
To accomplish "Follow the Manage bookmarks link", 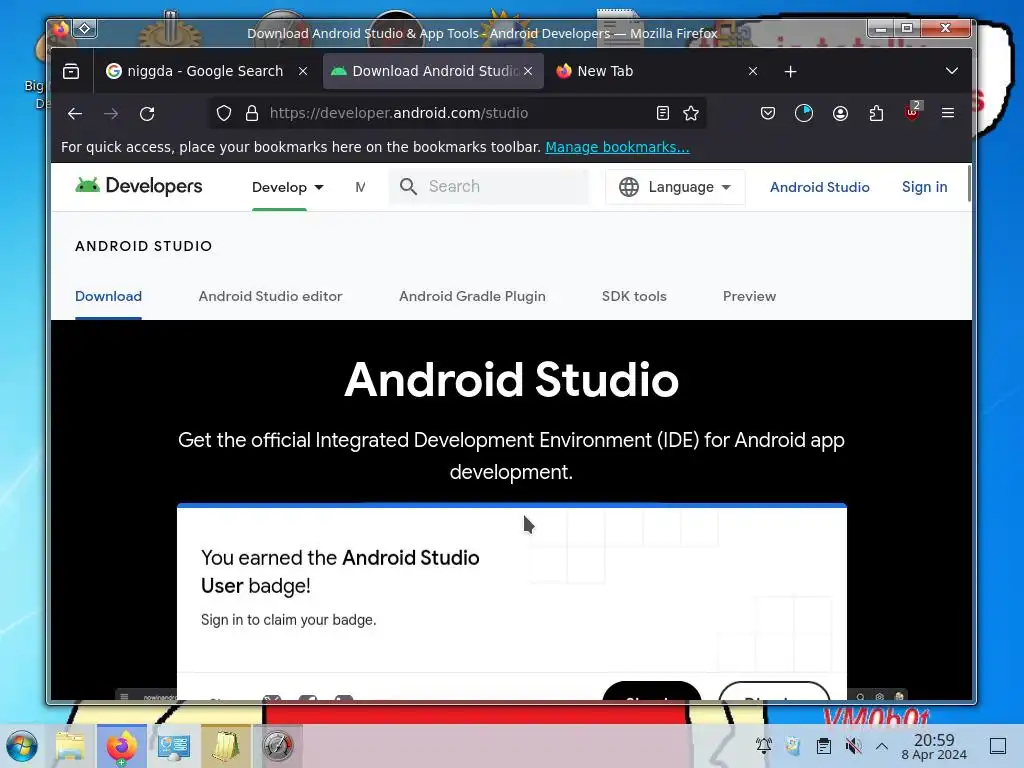I will (617, 147).
